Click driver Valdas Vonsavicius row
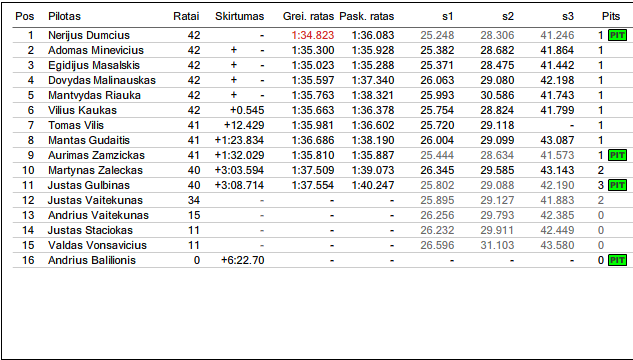 tap(320, 245)
